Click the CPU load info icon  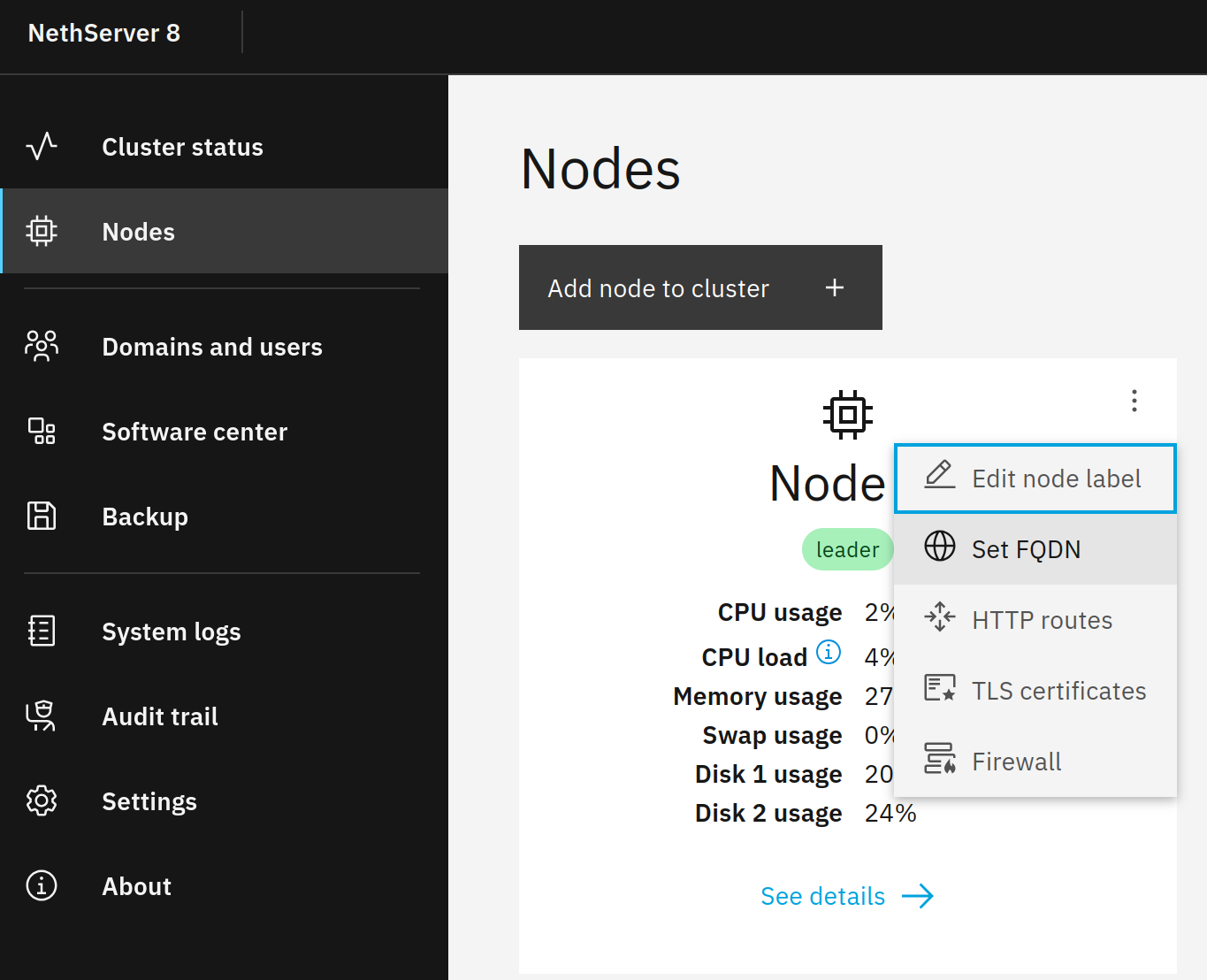point(829,652)
